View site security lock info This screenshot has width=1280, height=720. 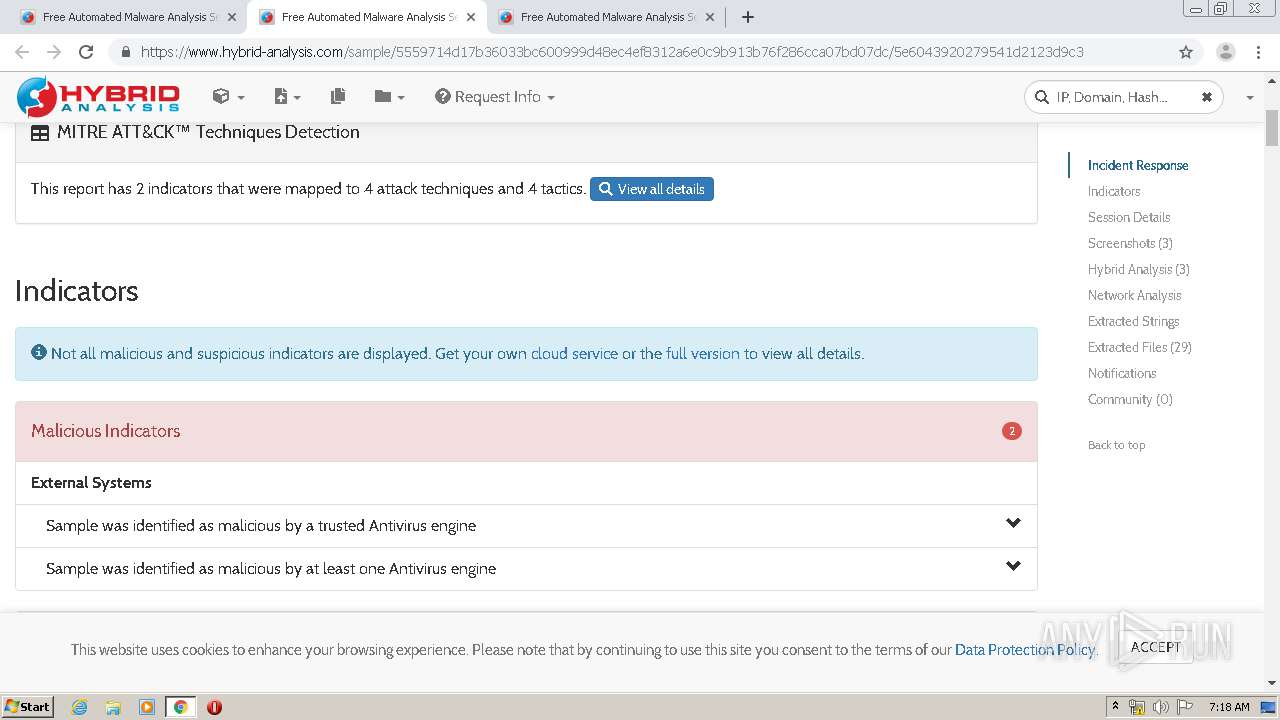[x=125, y=52]
